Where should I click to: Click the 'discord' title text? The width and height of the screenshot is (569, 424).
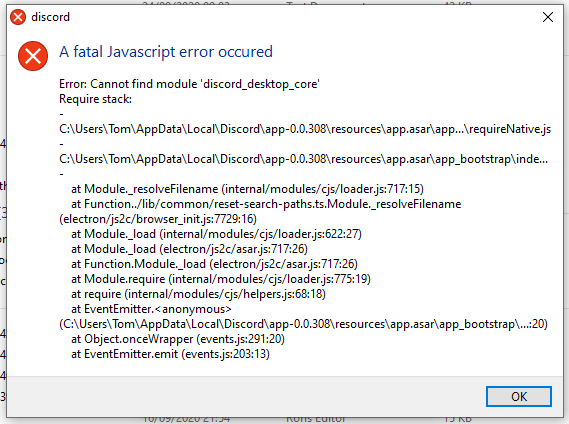[x=50, y=17]
